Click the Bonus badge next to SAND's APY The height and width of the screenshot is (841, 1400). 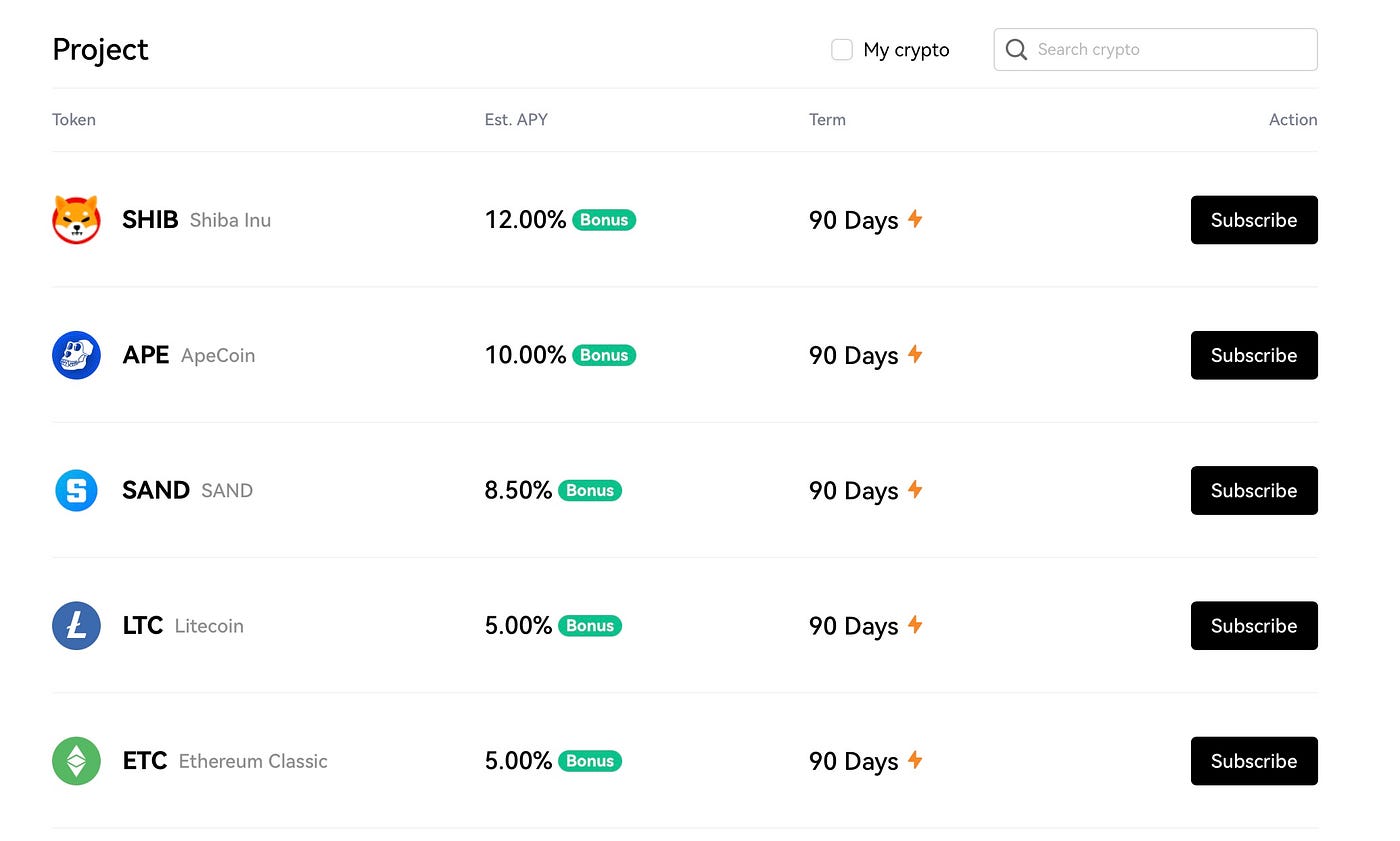(589, 490)
